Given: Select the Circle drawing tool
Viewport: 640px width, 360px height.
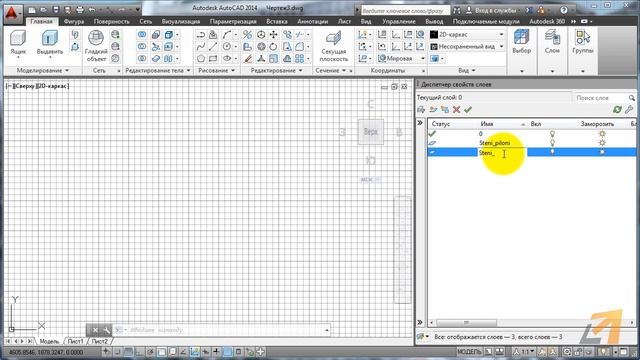Looking at the screenshot, I should (227, 47).
